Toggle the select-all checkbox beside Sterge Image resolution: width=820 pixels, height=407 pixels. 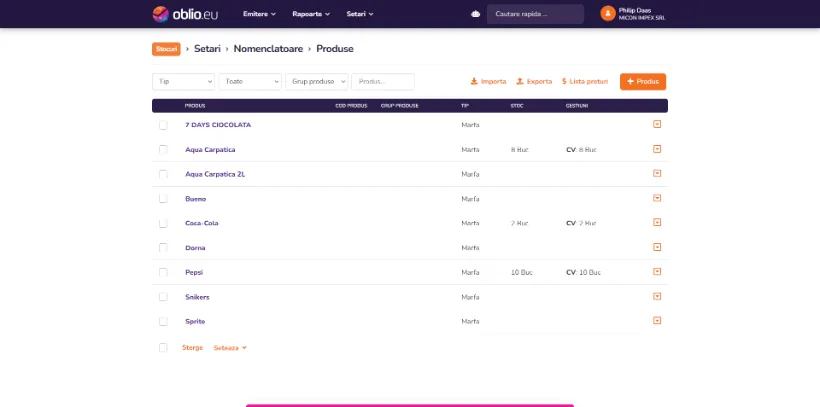click(x=163, y=347)
